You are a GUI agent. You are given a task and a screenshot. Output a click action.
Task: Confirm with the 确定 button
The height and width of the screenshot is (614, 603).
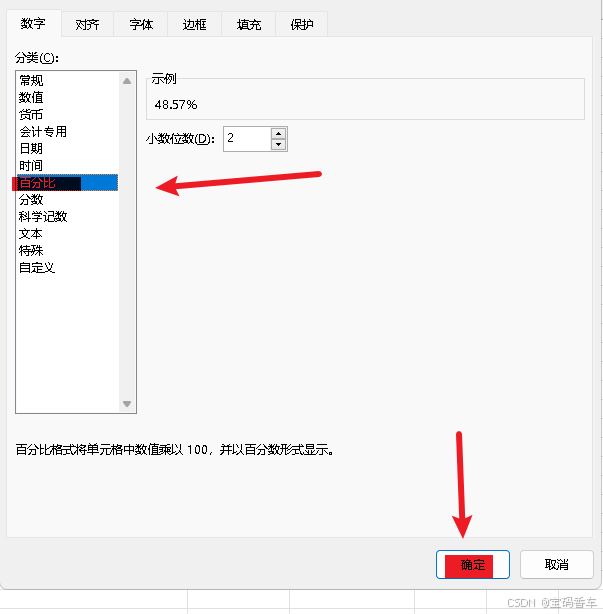tap(473, 564)
